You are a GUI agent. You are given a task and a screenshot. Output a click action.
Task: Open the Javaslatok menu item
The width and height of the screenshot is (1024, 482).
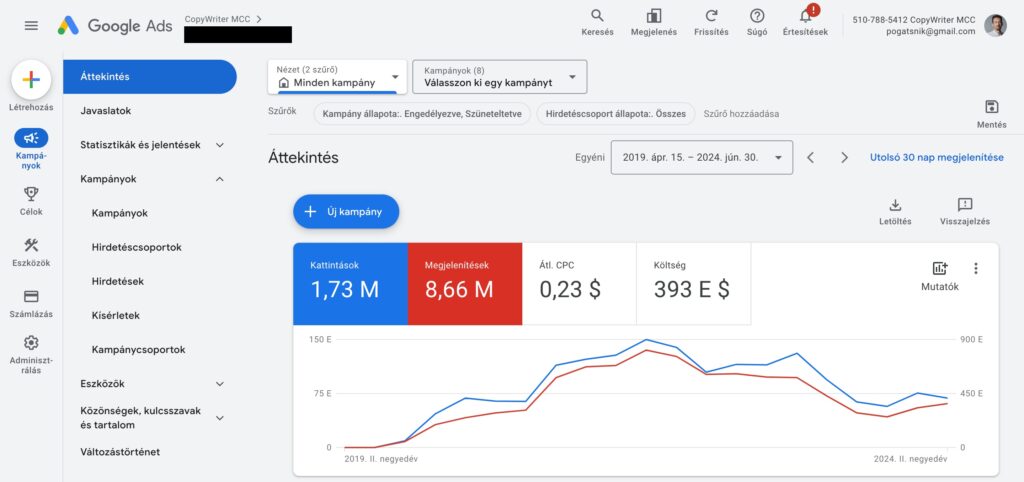(x=106, y=111)
